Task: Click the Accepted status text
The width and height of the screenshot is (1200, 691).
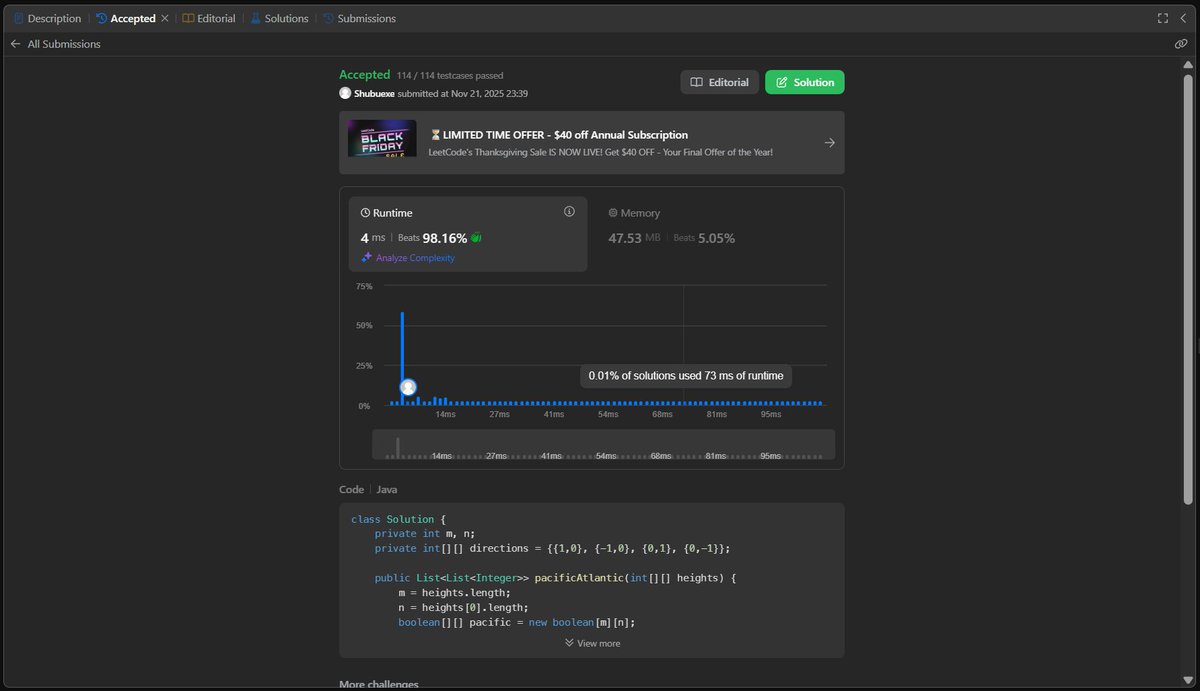Action: pyautogui.click(x=364, y=75)
